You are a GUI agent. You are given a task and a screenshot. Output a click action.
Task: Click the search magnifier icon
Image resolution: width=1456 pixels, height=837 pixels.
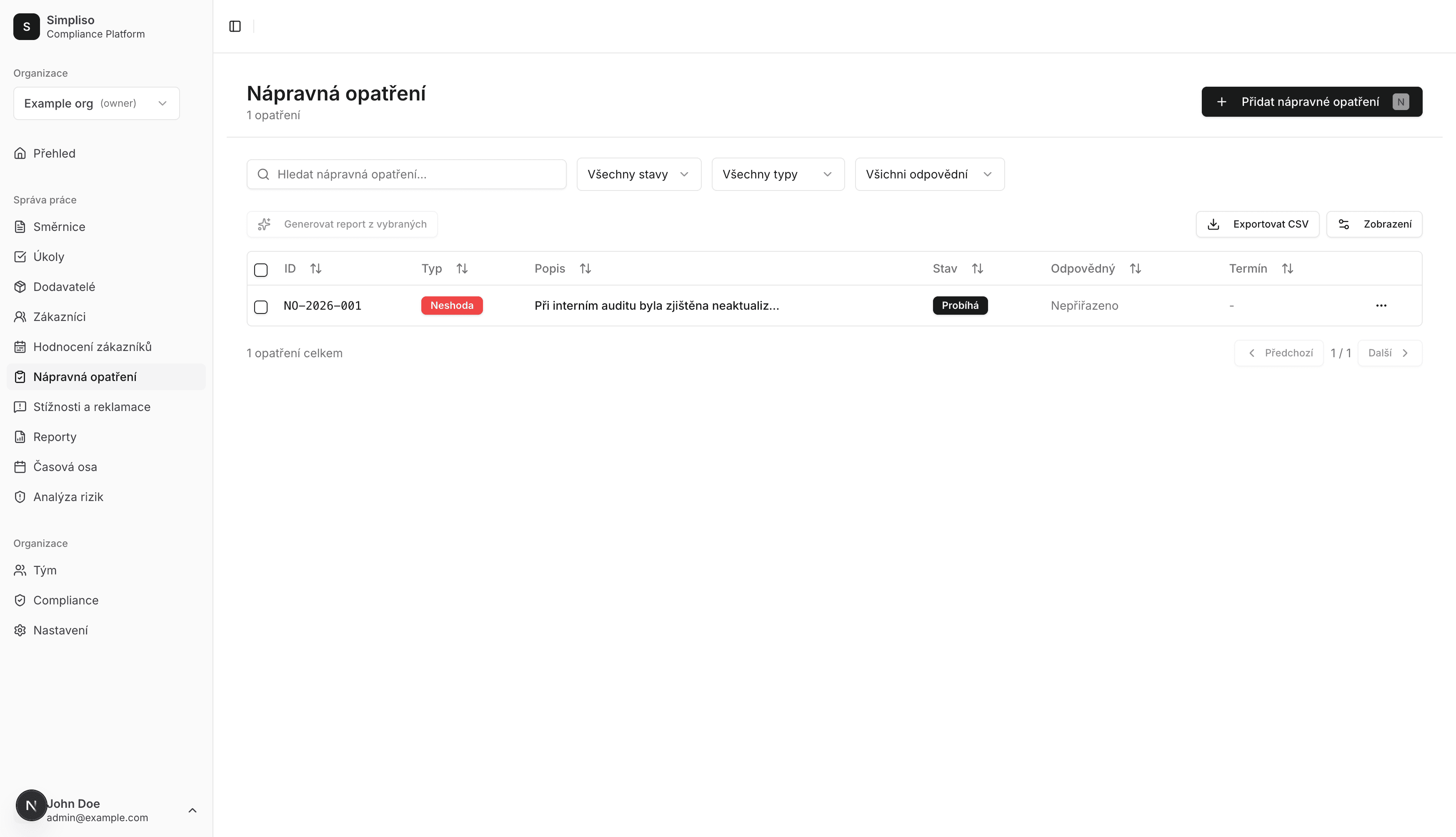(263, 175)
